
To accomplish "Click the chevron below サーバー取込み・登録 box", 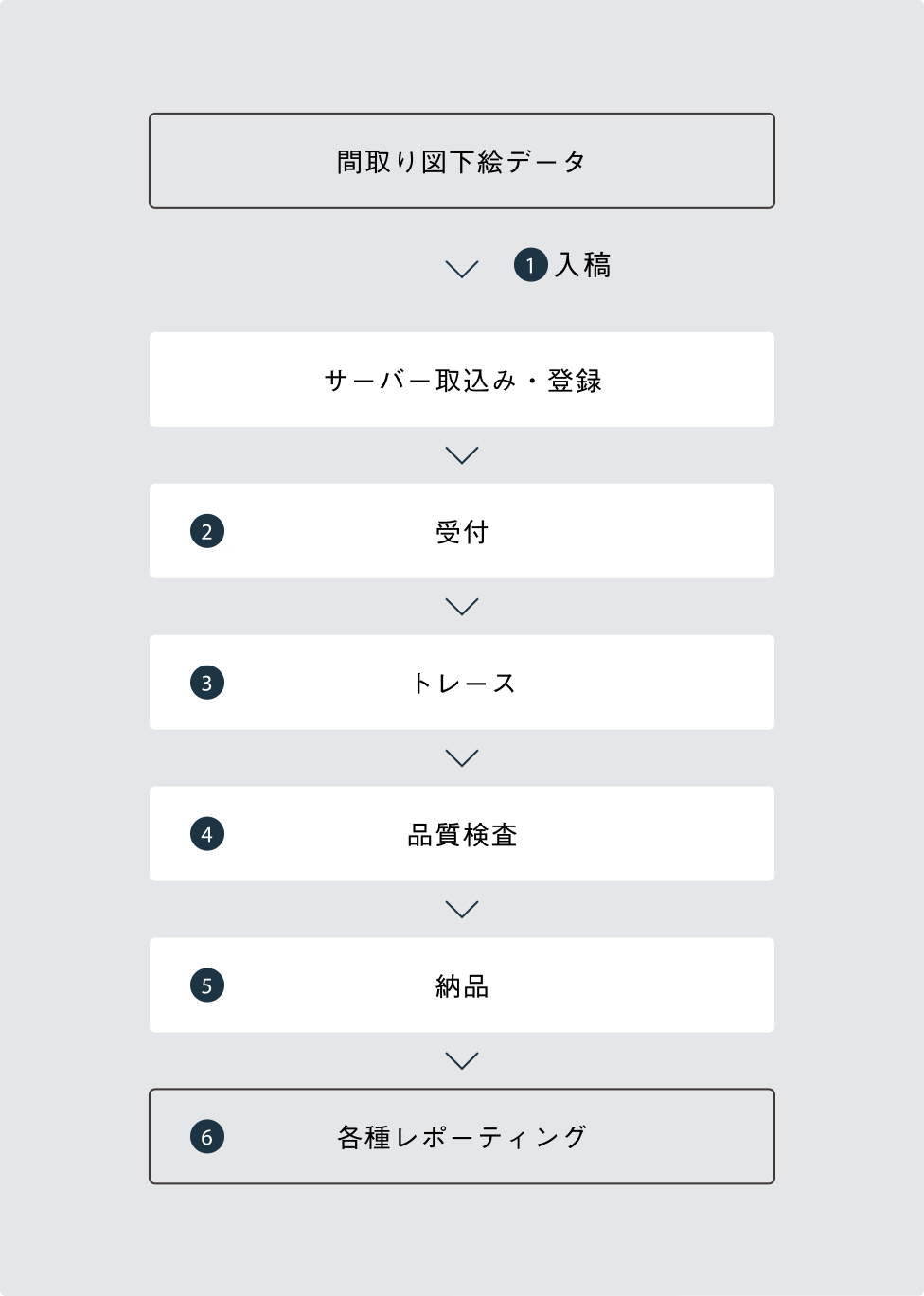I will click(462, 455).
